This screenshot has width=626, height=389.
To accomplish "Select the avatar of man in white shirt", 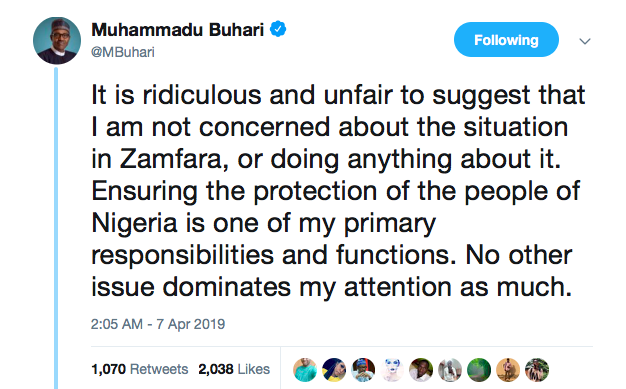I will point(421,370).
